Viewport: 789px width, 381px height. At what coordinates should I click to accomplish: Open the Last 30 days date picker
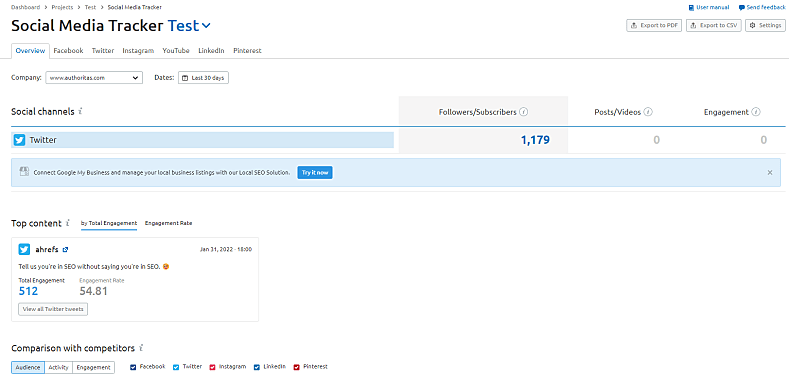(203, 78)
